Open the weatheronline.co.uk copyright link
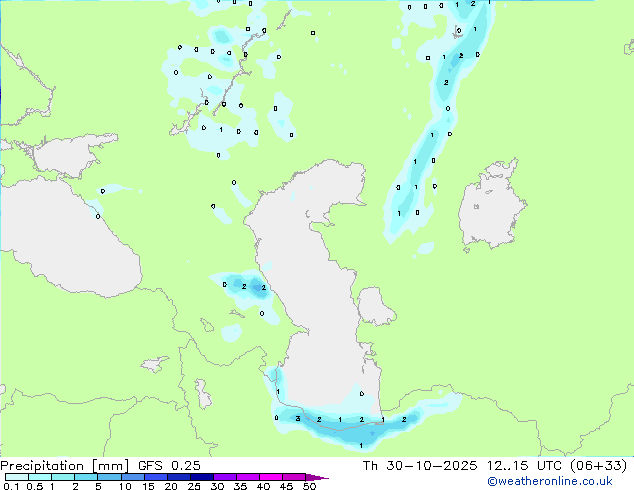This screenshot has height=490, width=634. [x=550, y=481]
